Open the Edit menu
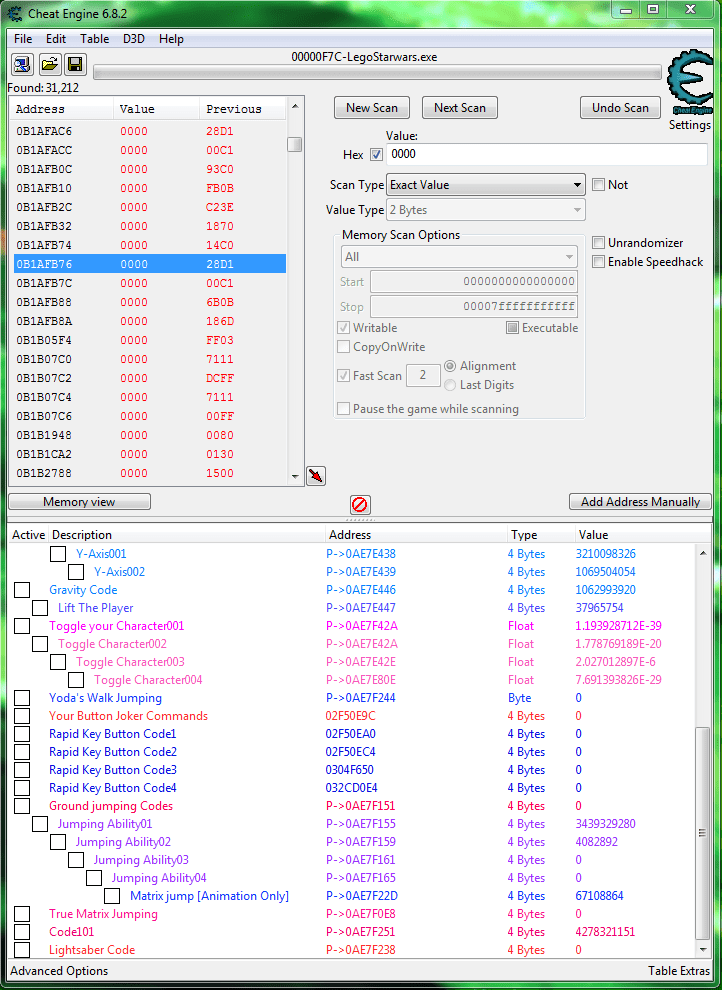Viewport: 722px width, 990px height. 56,39
